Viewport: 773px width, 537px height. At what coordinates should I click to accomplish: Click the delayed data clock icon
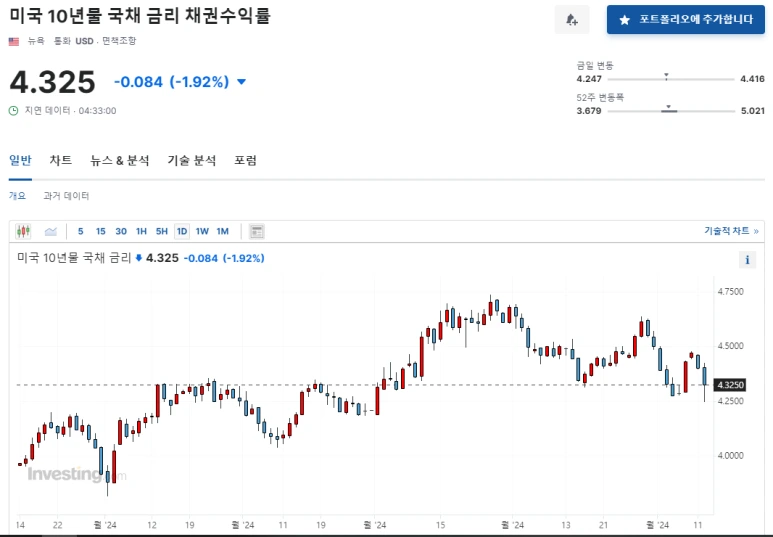click(14, 110)
